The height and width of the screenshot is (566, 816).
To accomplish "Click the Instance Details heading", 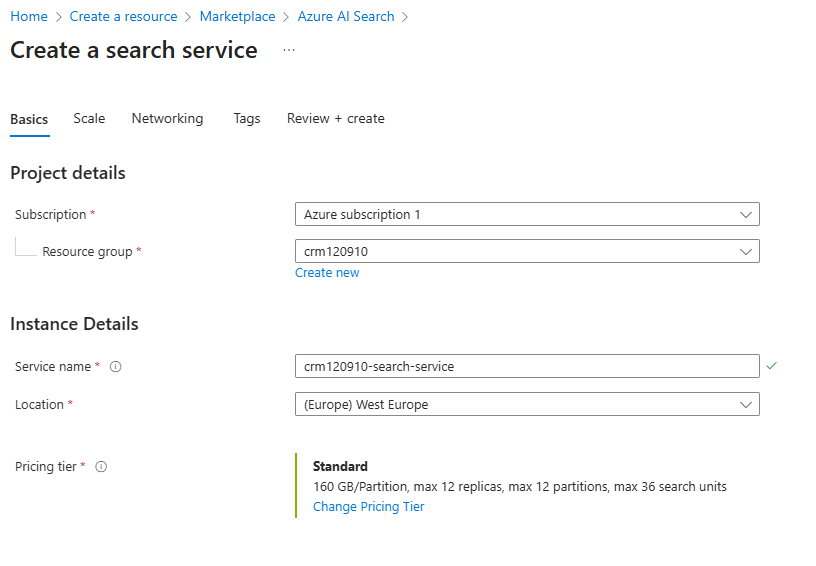I will [74, 324].
